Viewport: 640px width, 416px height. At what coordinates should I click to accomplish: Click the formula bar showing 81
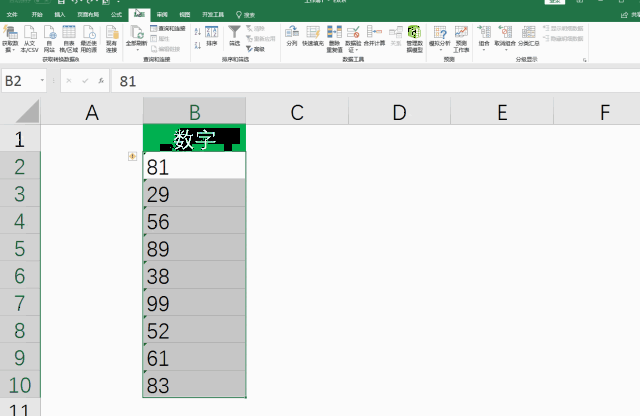pos(376,81)
